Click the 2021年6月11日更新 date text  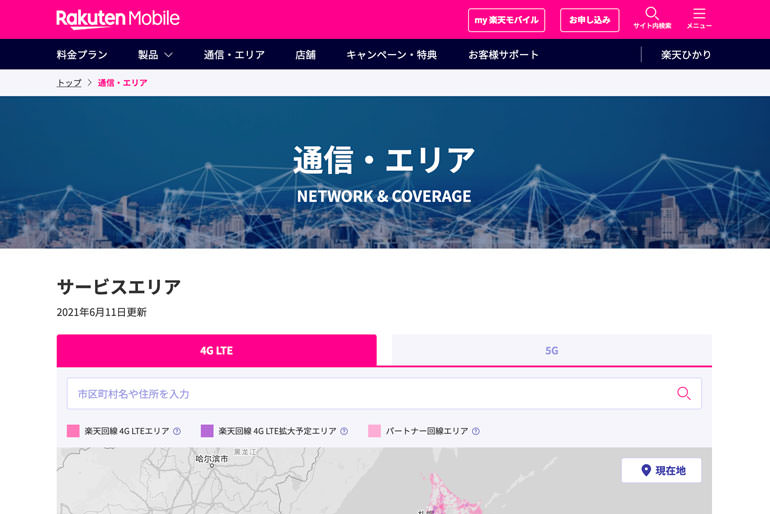click(102, 312)
